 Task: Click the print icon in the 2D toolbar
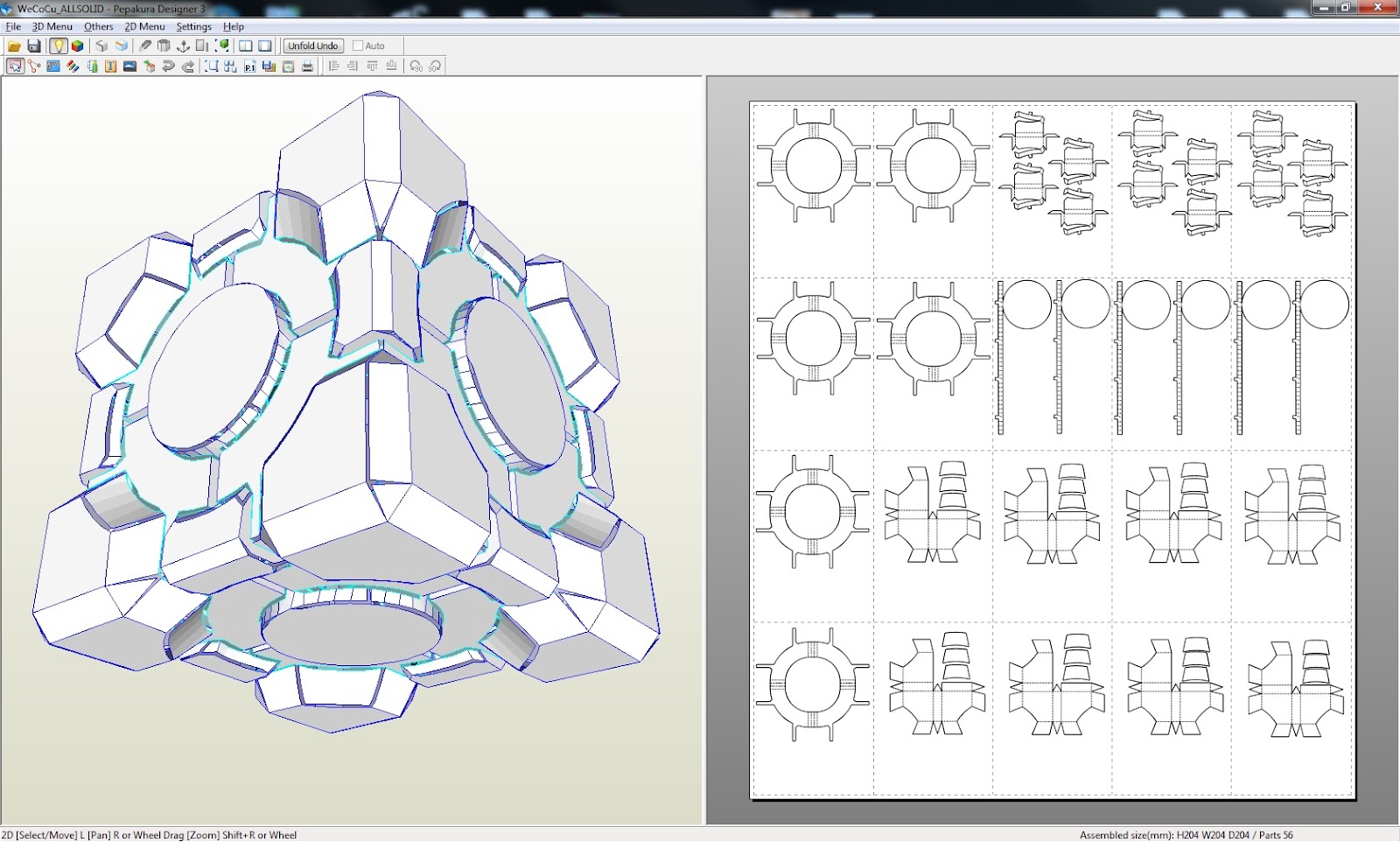click(x=308, y=66)
